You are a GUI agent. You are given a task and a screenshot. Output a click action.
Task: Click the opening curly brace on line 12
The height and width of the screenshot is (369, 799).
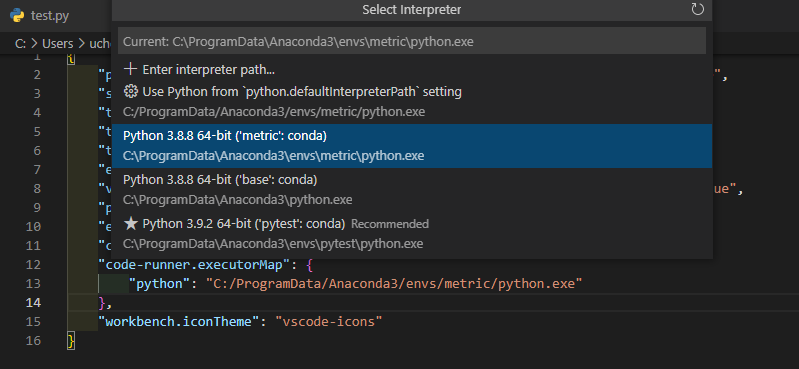point(309,265)
